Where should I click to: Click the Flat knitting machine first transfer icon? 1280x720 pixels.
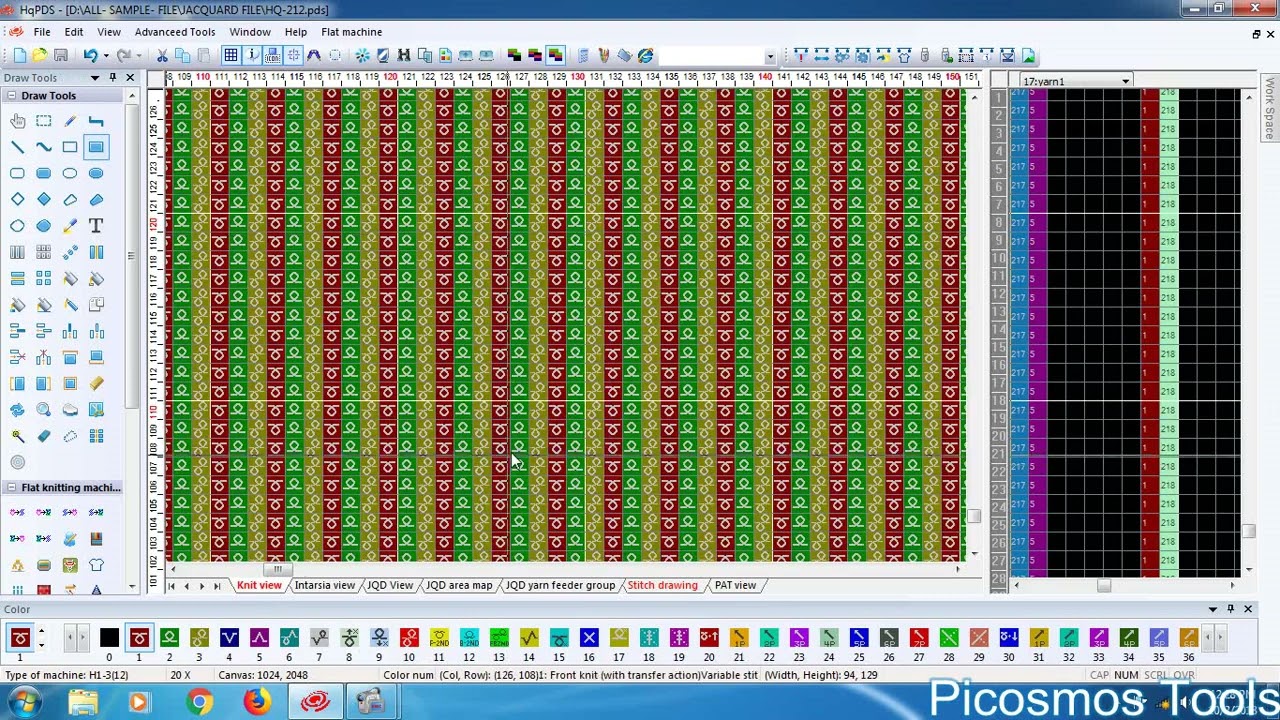(x=18, y=513)
